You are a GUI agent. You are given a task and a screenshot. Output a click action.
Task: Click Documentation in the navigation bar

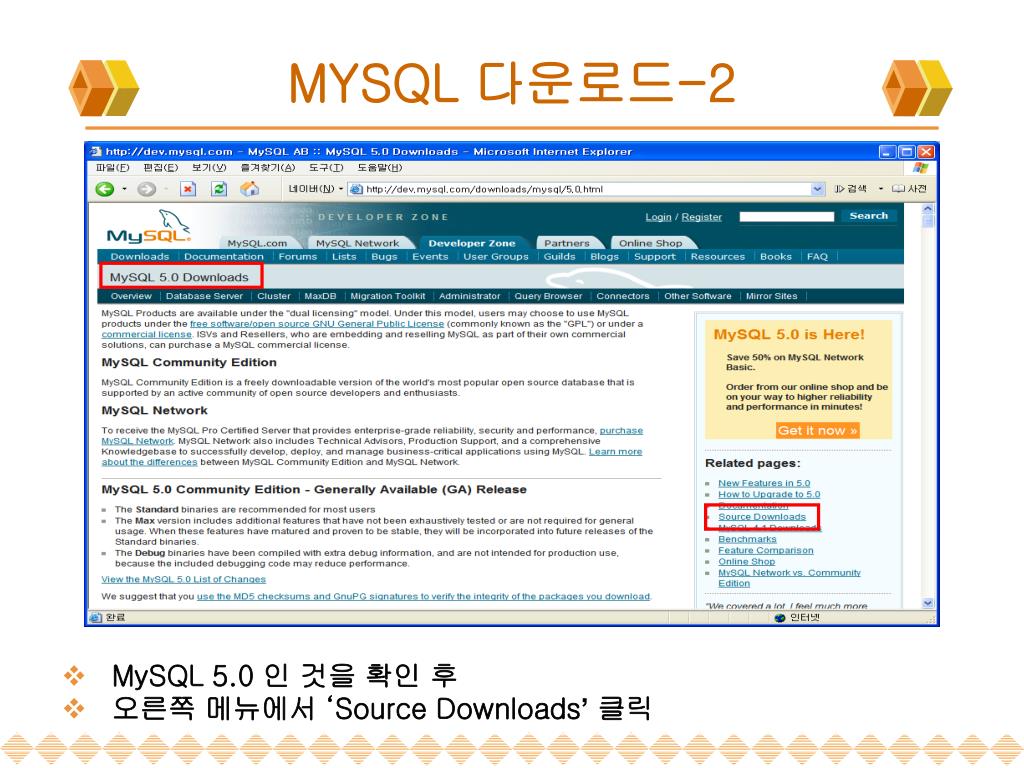click(x=223, y=257)
